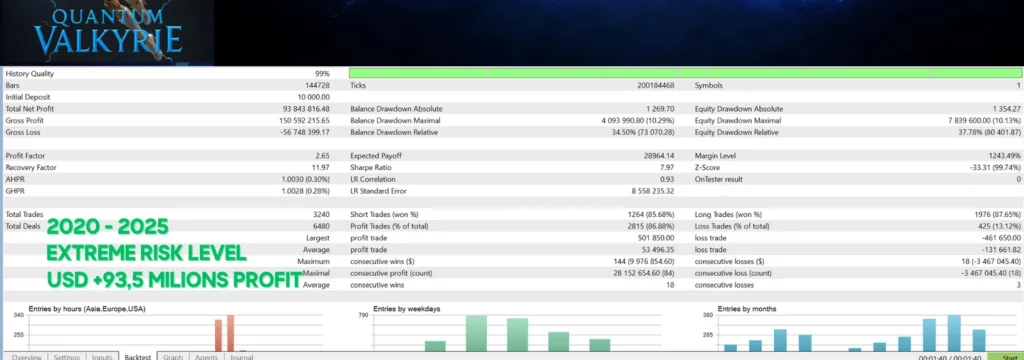Click Equity Drawdown Absolute value 1 354.27
The image size is (1024, 360).
[1006, 109]
